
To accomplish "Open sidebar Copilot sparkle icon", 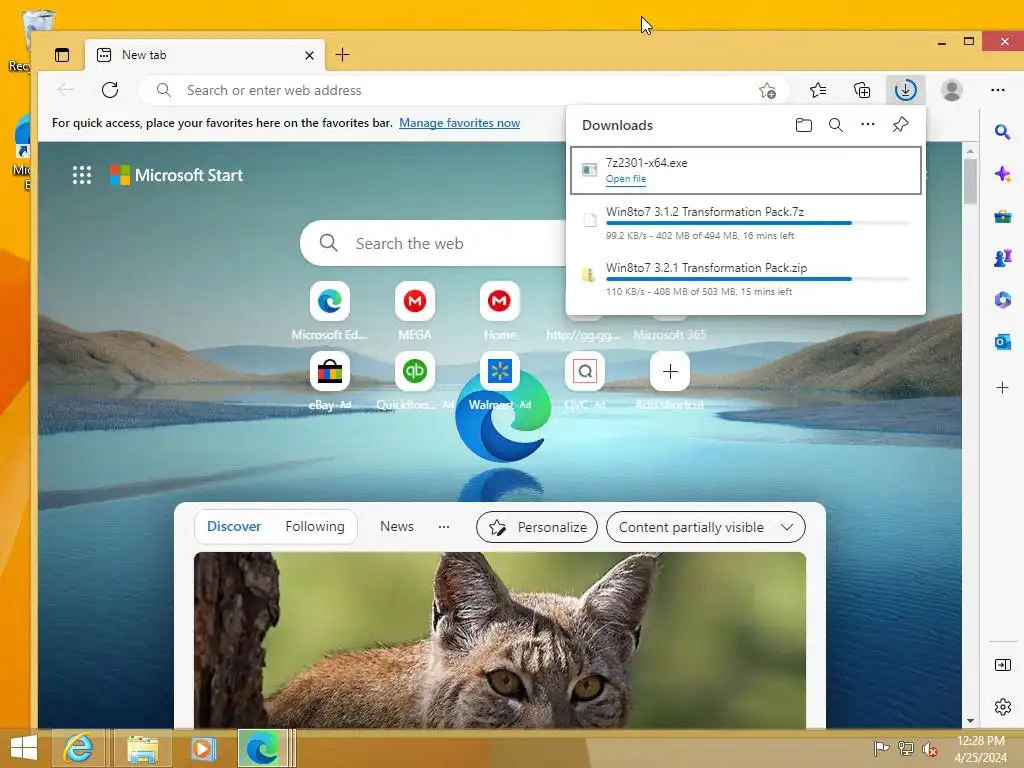I will 1002,174.
